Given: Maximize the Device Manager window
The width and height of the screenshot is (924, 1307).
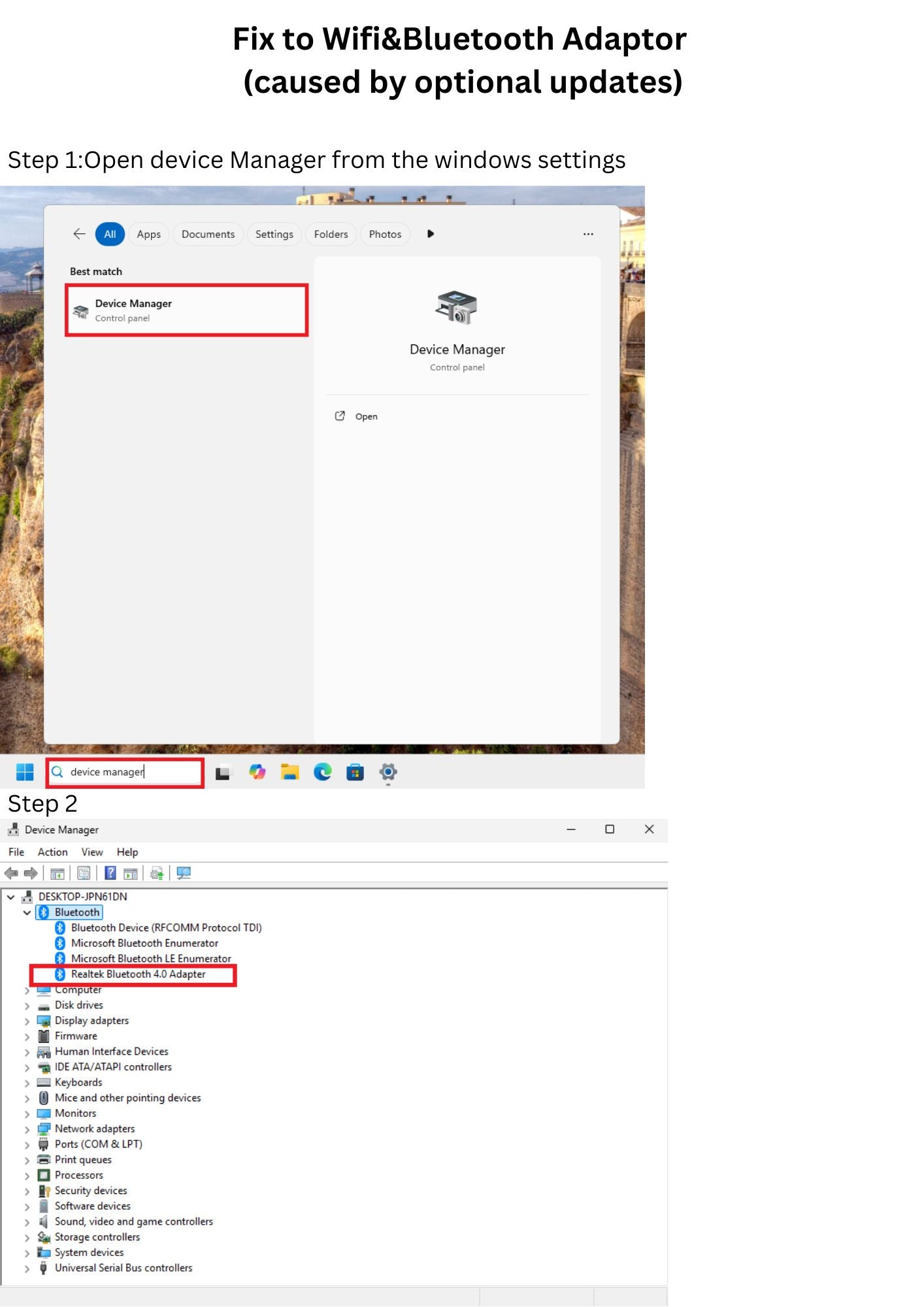Looking at the screenshot, I should tap(610, 829).
